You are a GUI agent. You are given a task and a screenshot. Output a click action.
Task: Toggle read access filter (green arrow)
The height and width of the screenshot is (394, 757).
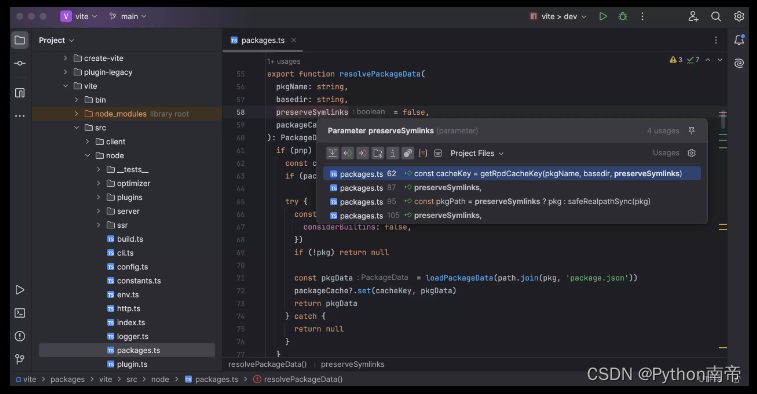pos(348,153)
